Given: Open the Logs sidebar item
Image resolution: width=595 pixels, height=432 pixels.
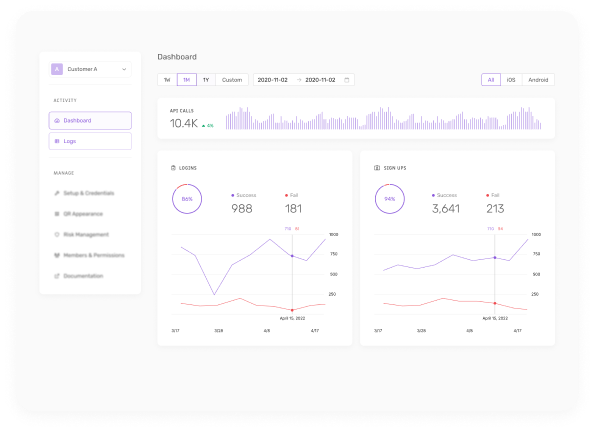Looking at the screenshot, I should [90, 141].
